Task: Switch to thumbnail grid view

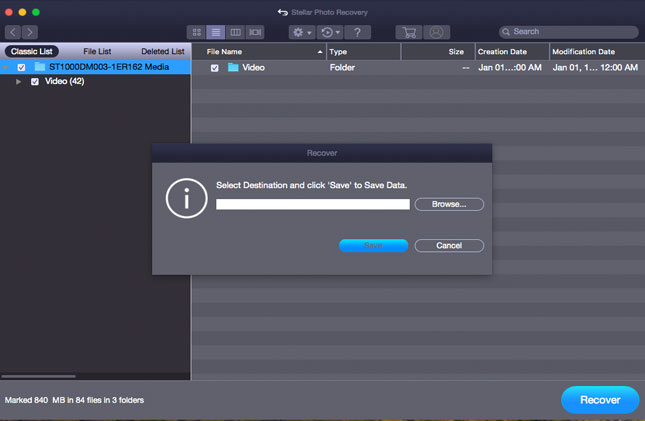Action: [196, 32]
